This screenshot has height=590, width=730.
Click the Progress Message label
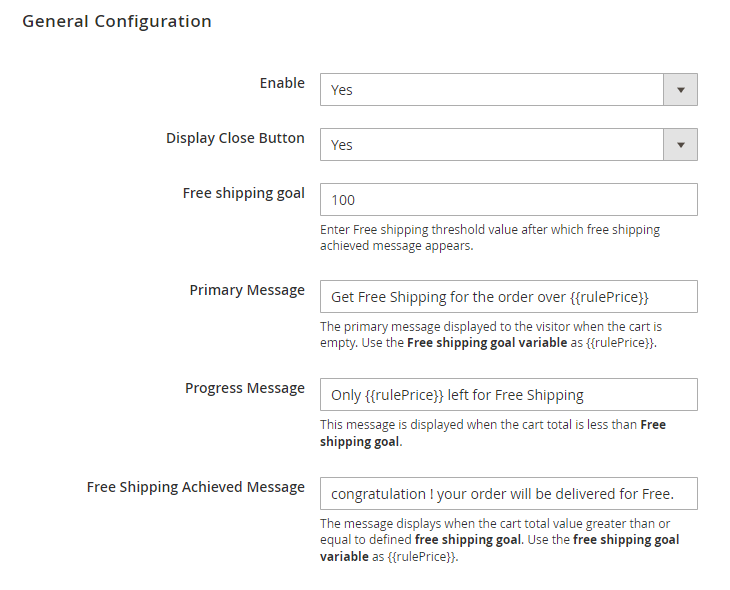[x=245, y=388]
